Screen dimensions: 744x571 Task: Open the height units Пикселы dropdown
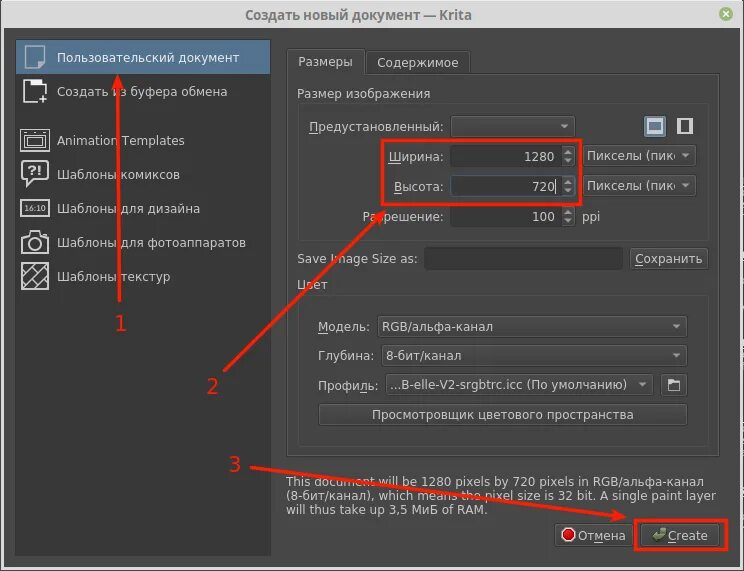pos(639,186)
